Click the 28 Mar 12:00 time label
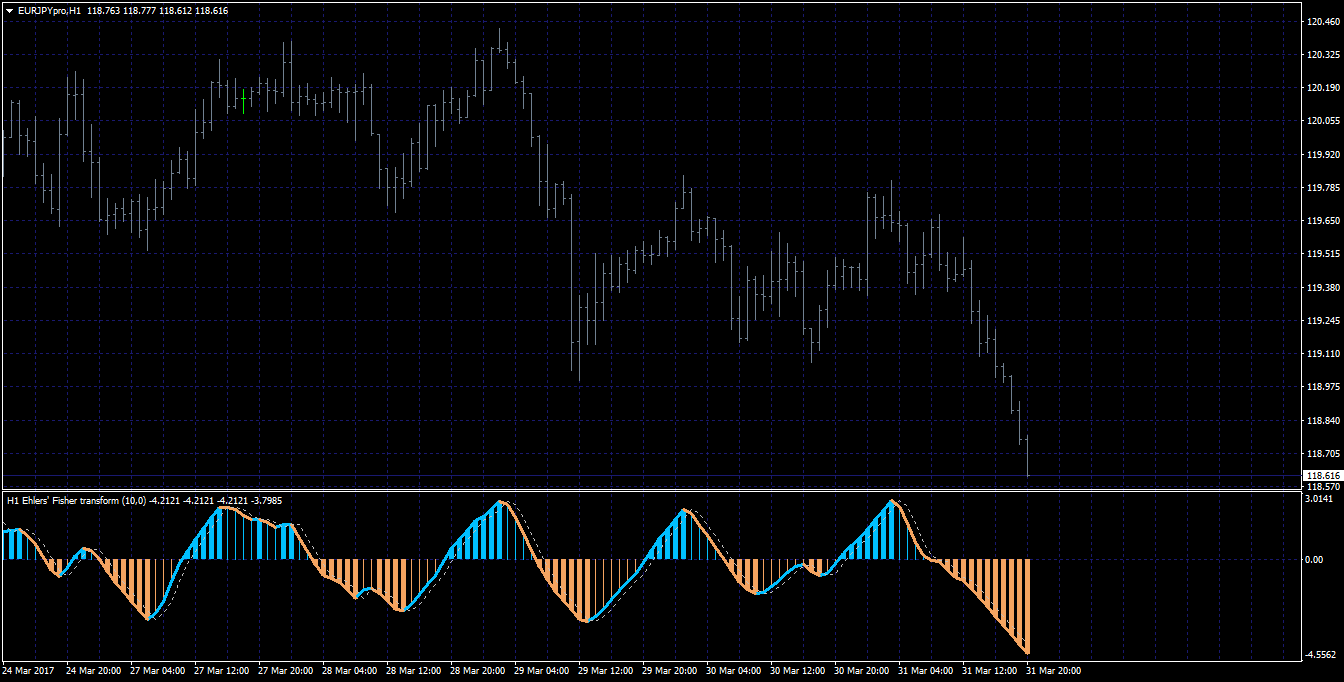This screenshot has height=682, width=1344. click(x=415, y=671)
